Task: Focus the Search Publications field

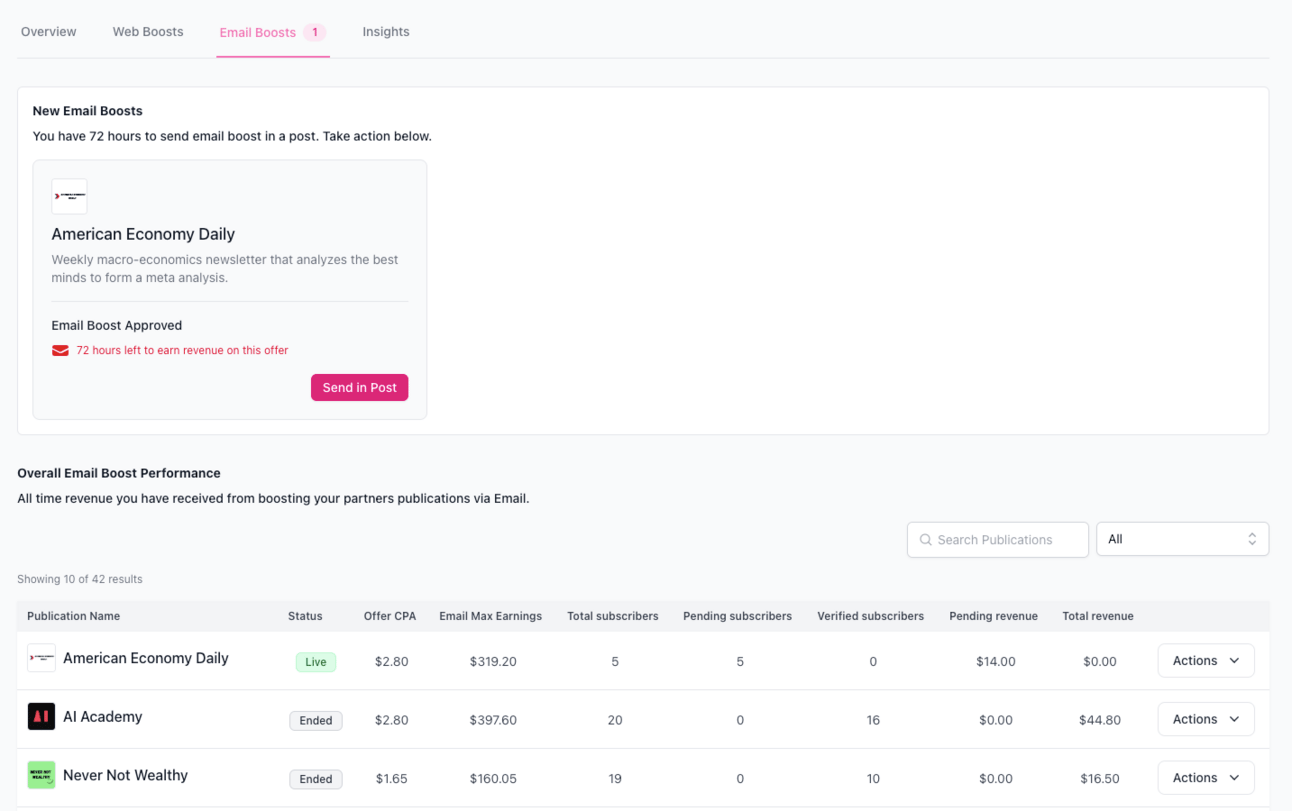Action: click(998, 539)
